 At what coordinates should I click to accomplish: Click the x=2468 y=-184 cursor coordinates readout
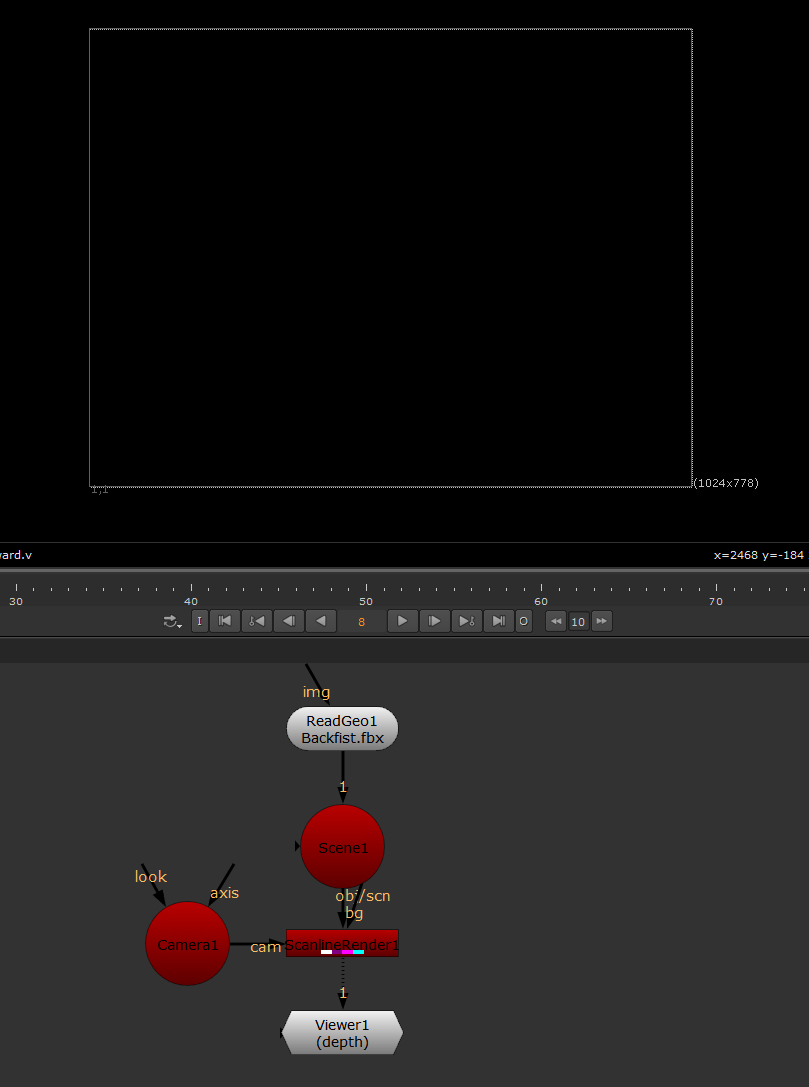click(758, 555)
